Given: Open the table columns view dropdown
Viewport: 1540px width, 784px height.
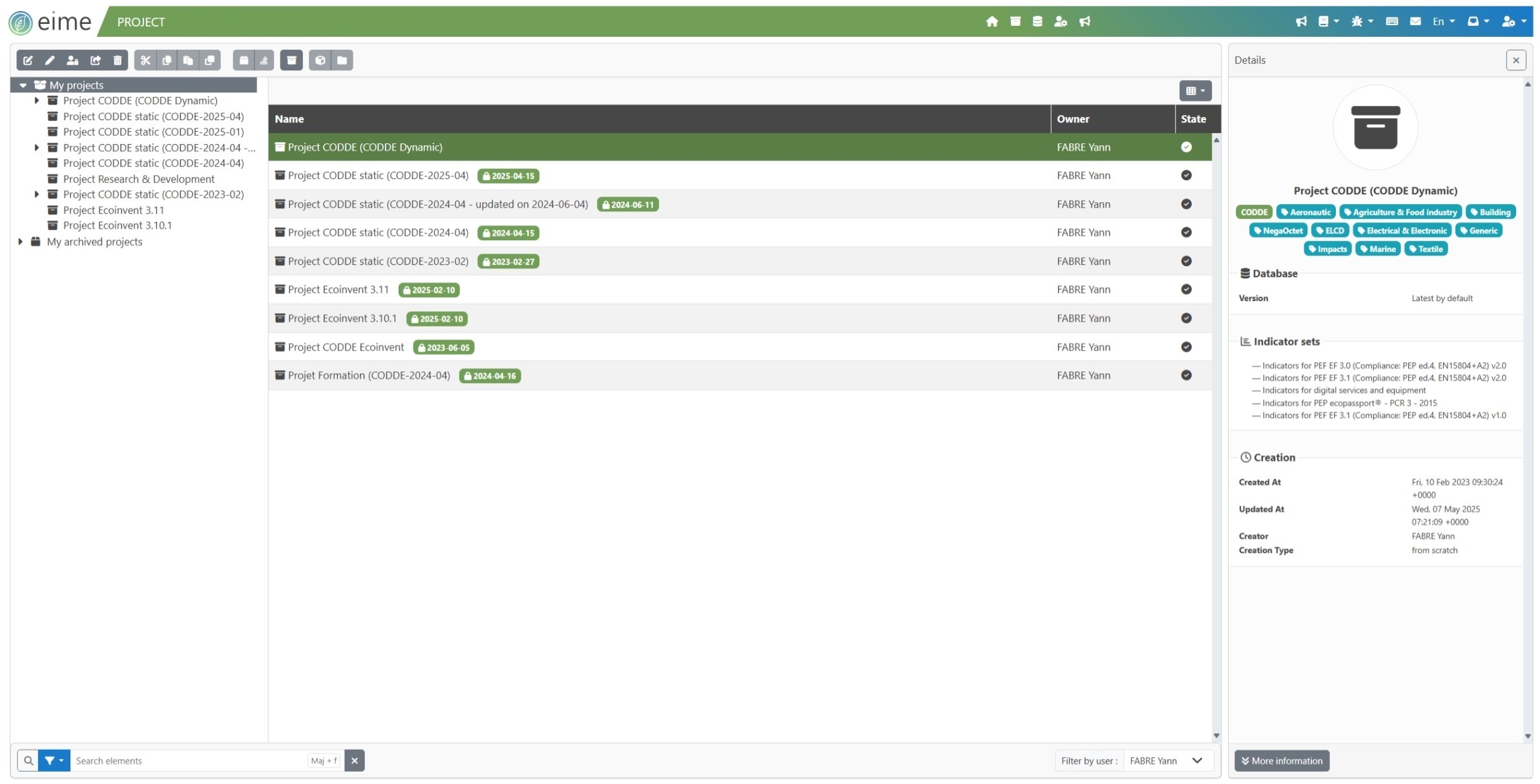Looking at the screenshot, I should coord(1195,91).
